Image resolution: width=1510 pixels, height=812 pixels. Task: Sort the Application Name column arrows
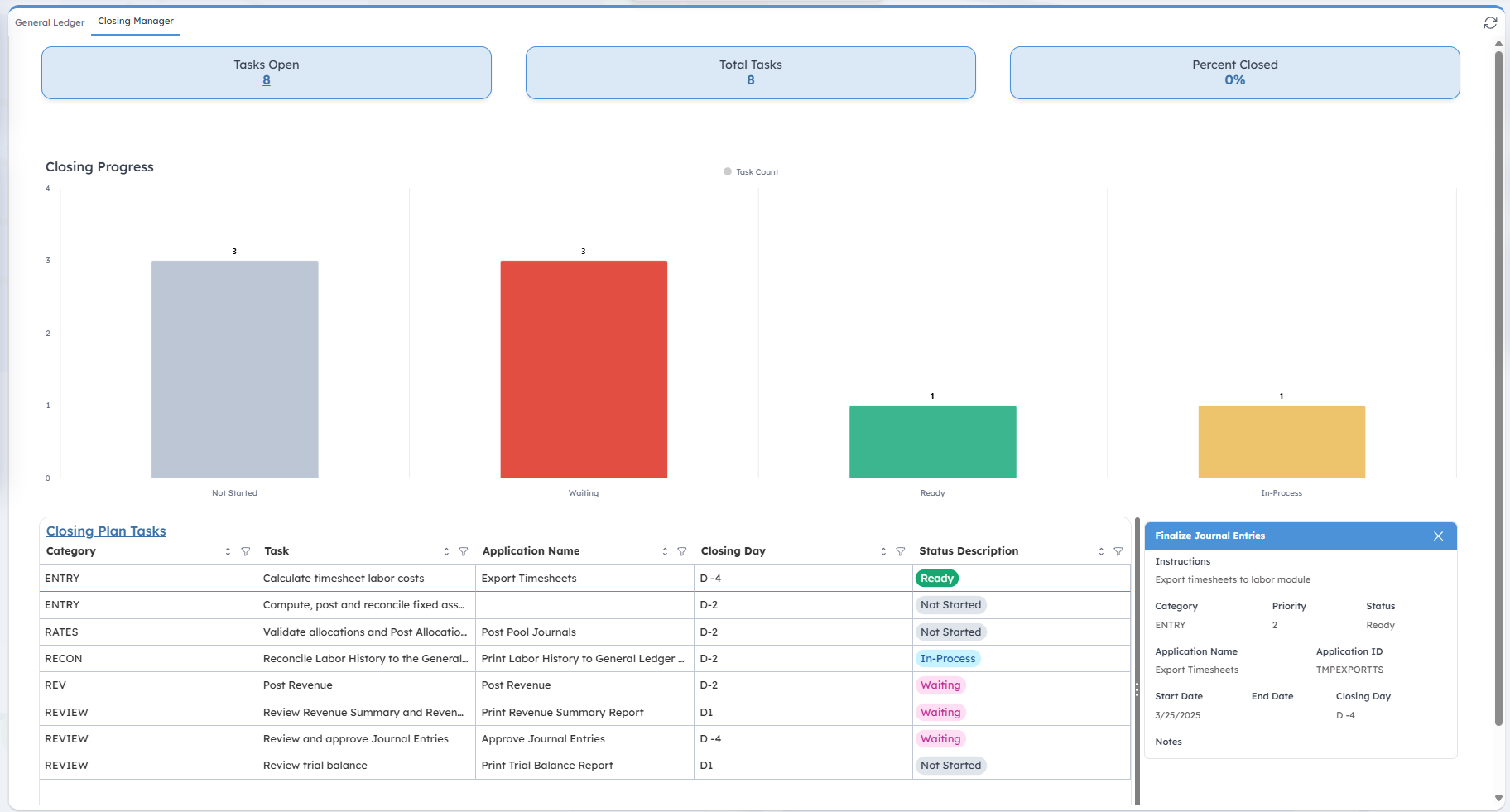pos(665,551)
